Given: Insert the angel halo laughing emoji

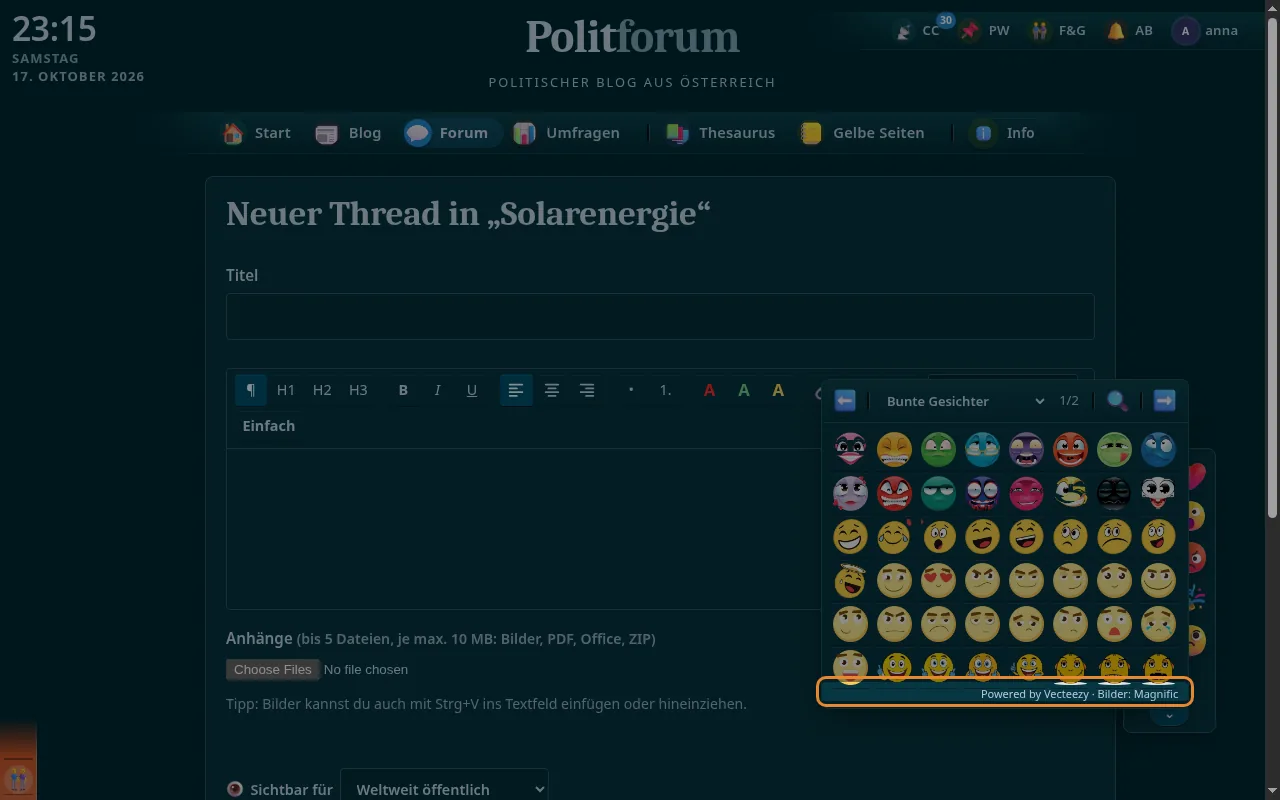Looking at the screenshot, I should pos(850,581).
